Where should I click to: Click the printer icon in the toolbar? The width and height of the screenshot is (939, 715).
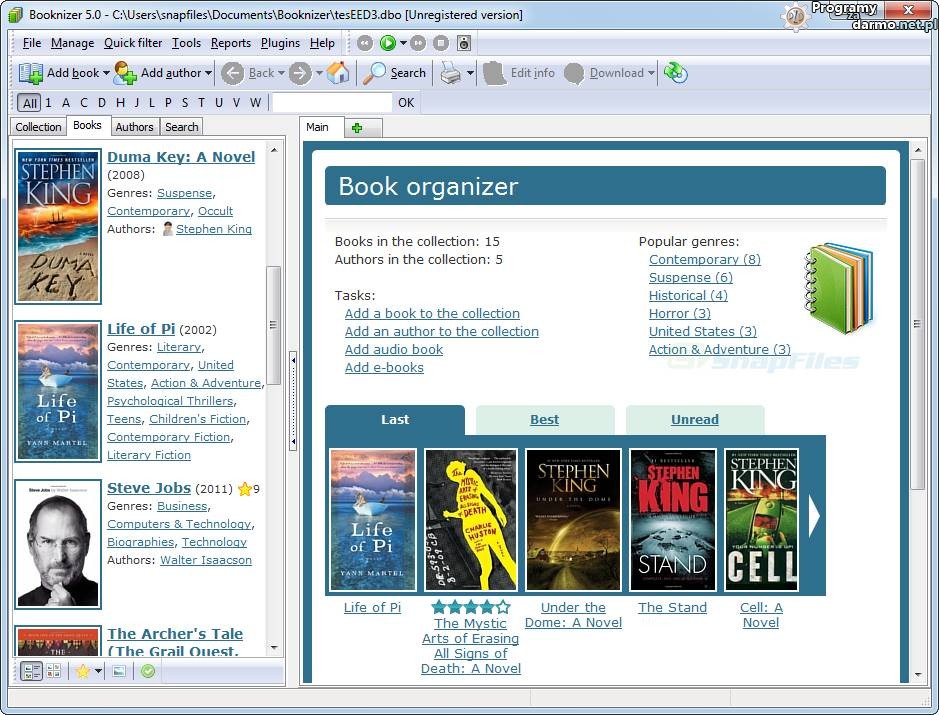click(x=451, y=73)
